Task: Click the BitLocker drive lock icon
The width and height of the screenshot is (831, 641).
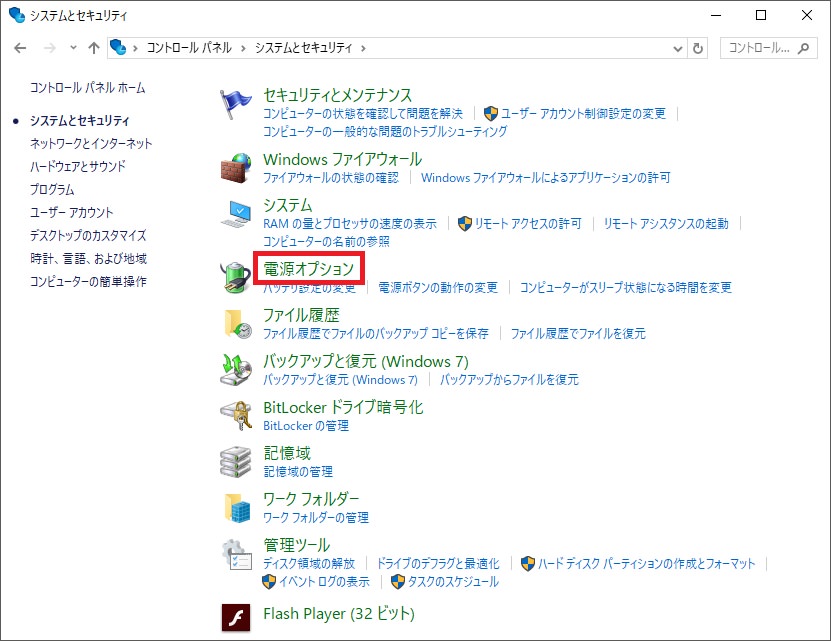Action: pos(236,416)
